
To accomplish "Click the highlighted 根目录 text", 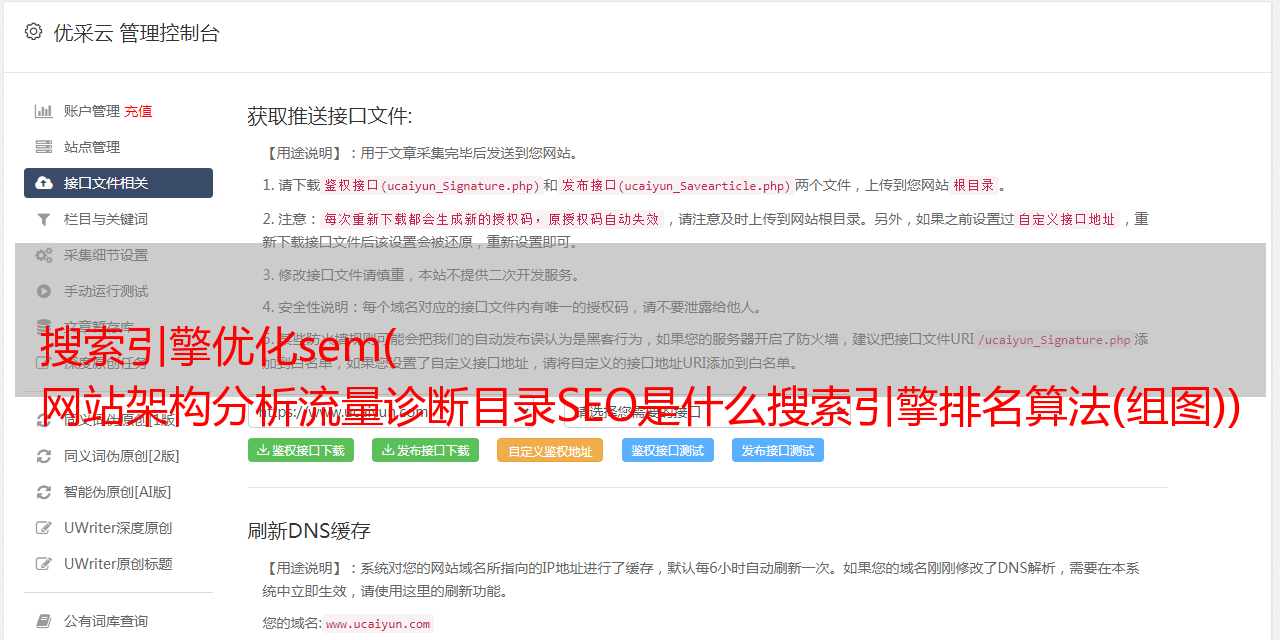I will pyautogui.click(x=974, y=185).
